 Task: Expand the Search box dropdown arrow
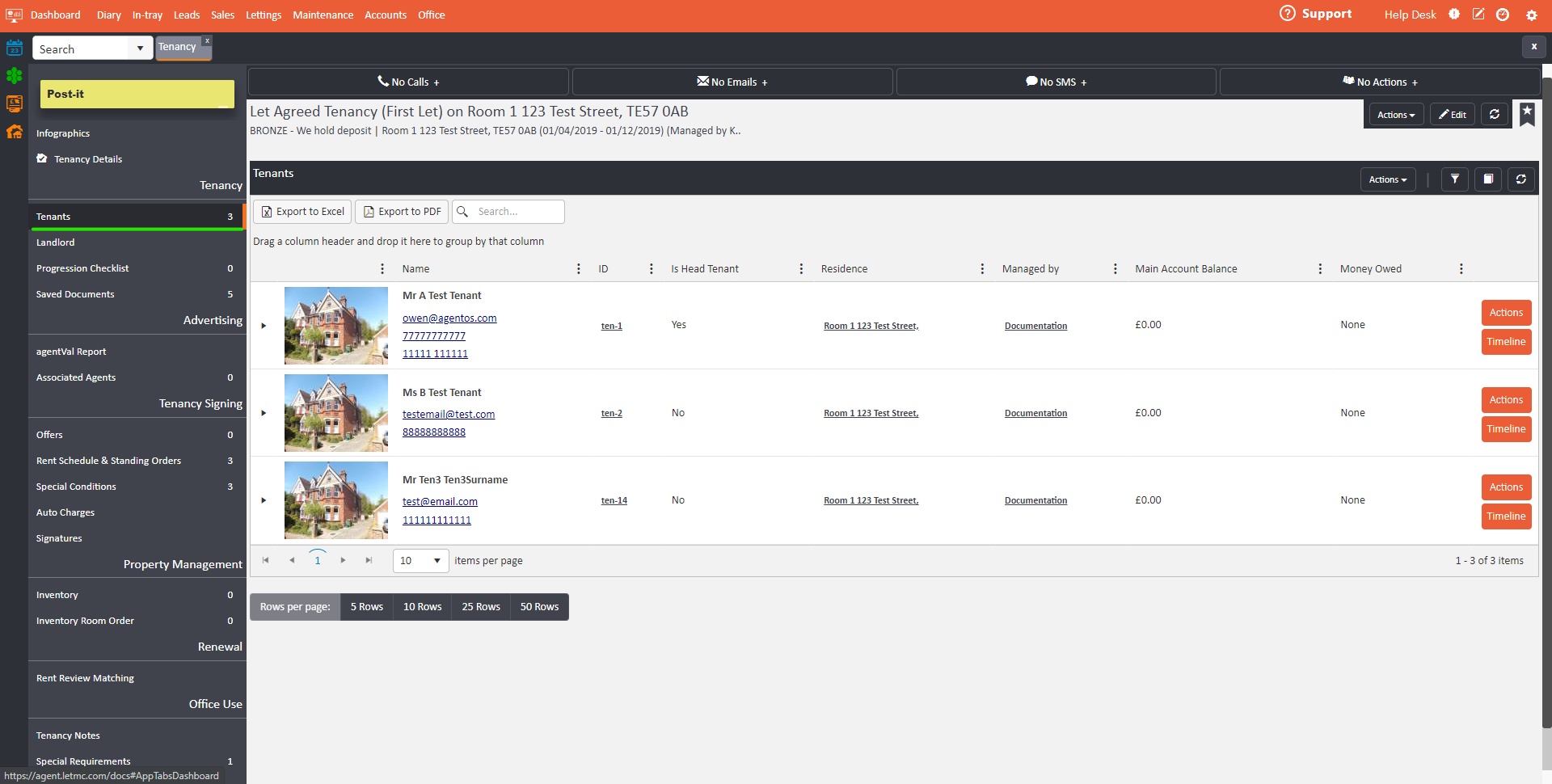pyautogui.click(x=140, y=48)
